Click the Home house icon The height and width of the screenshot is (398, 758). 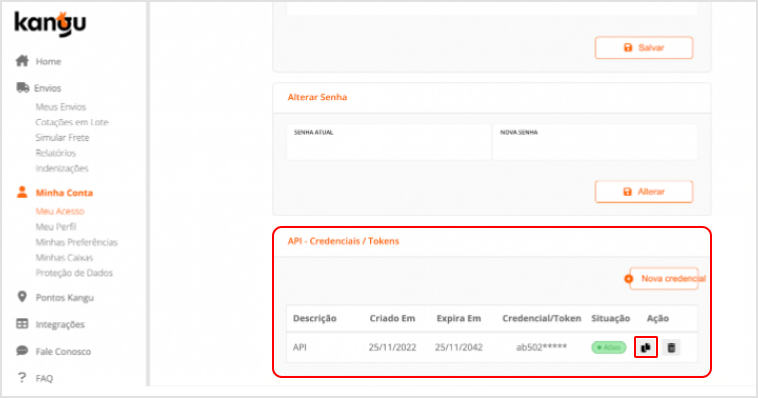22,61
